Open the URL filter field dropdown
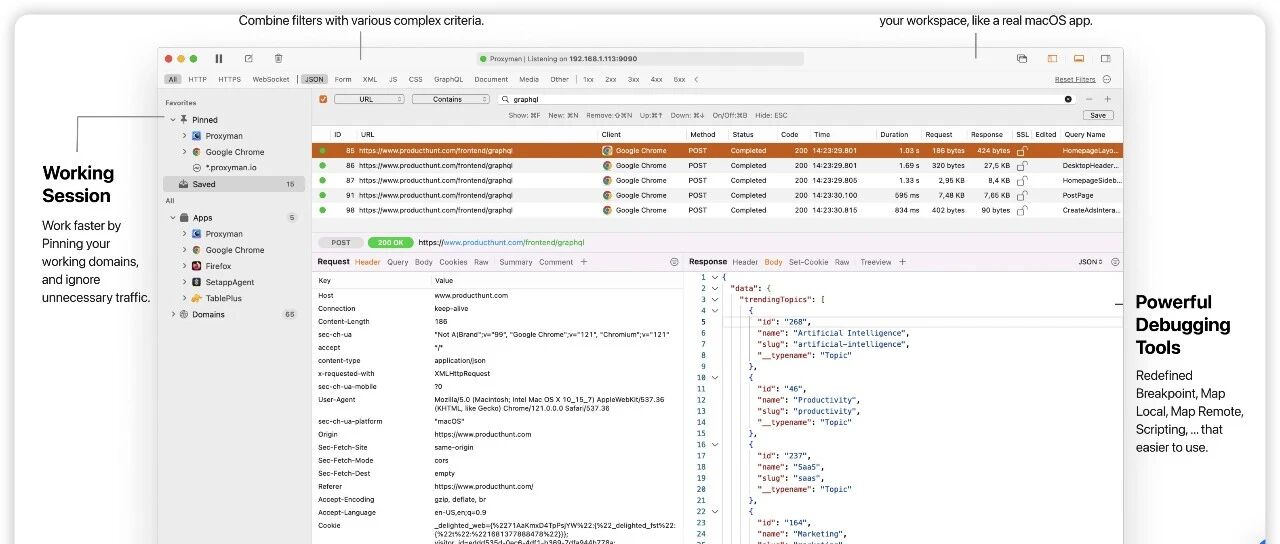 coord(369,99)
